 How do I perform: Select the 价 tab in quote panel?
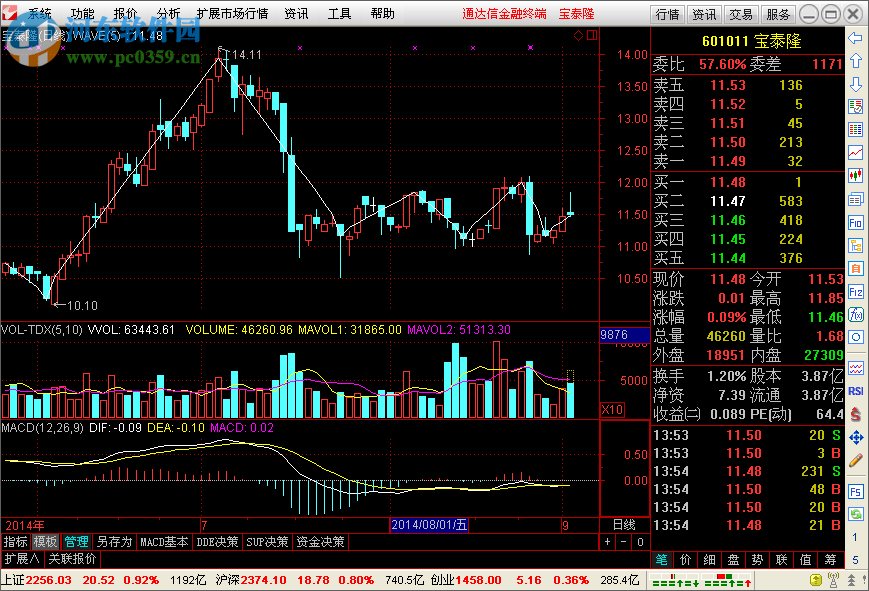[x=686, y=560]
